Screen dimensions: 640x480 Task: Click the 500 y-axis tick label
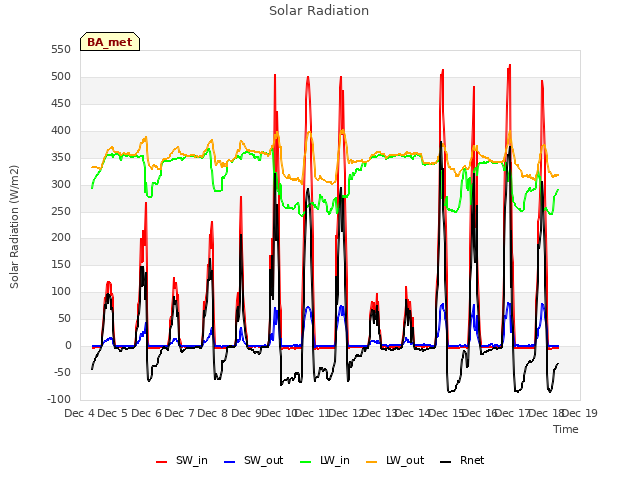point(61,77)
